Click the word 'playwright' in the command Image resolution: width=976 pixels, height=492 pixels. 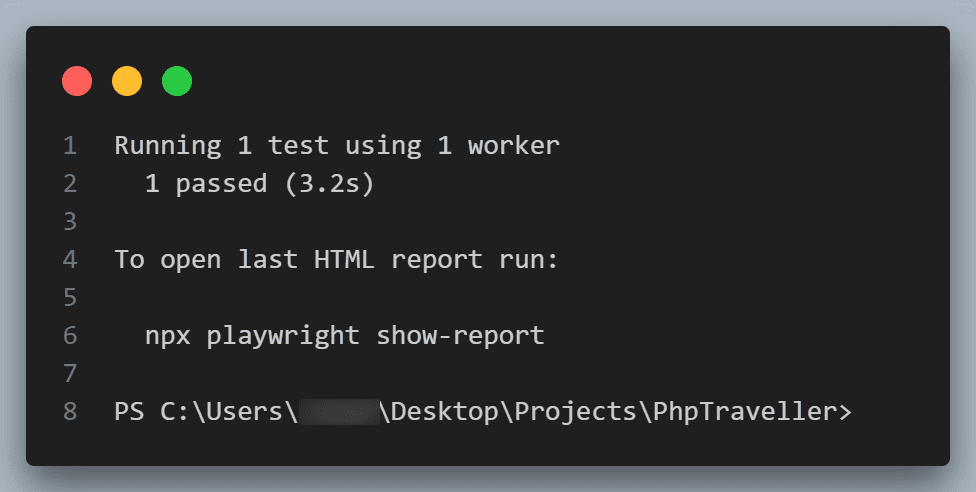pos(283,337)
